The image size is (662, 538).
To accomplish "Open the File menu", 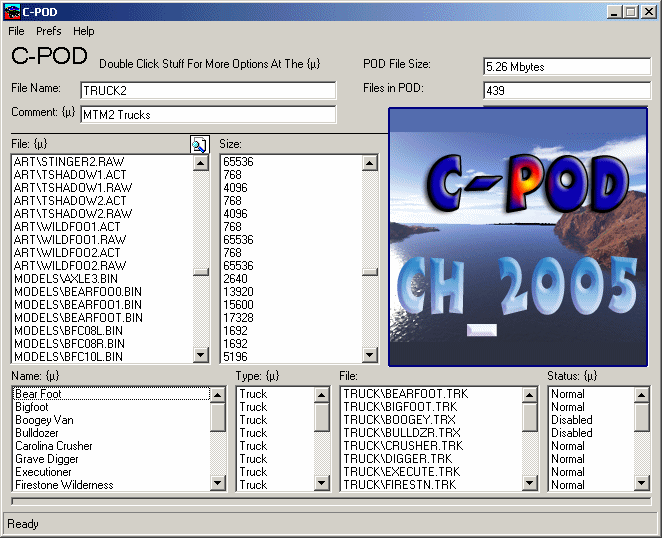I will [x=16, y=31].
